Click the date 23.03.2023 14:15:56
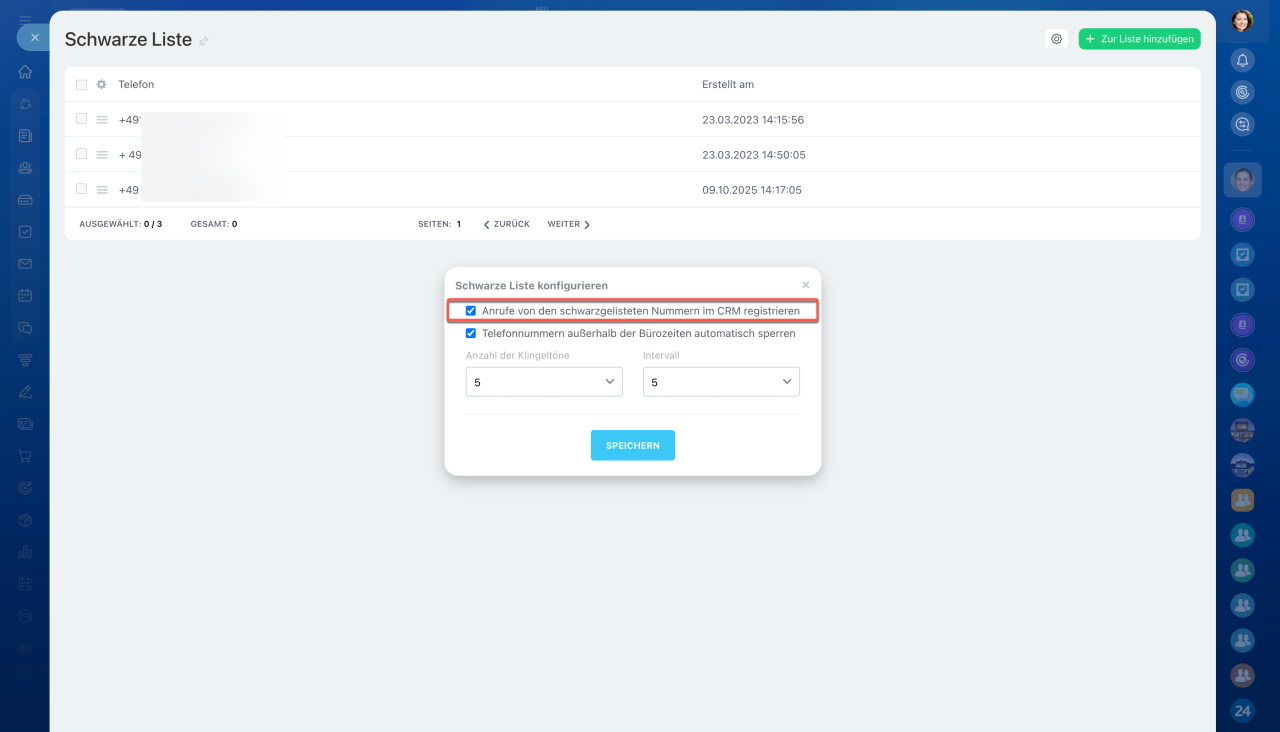Viewport: 1280px width, 732px height. point(753,120)
